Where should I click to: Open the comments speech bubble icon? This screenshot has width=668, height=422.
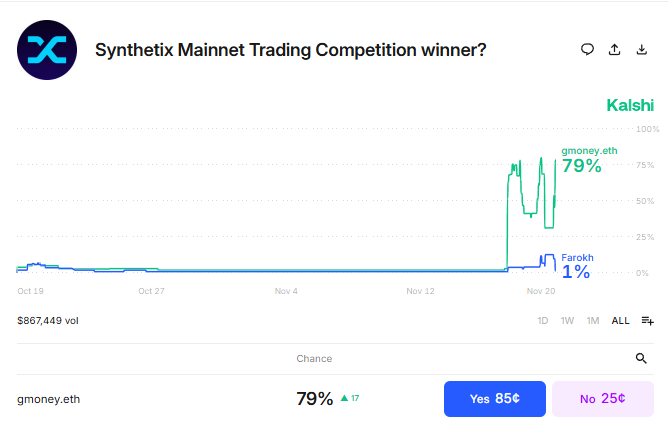588,49
